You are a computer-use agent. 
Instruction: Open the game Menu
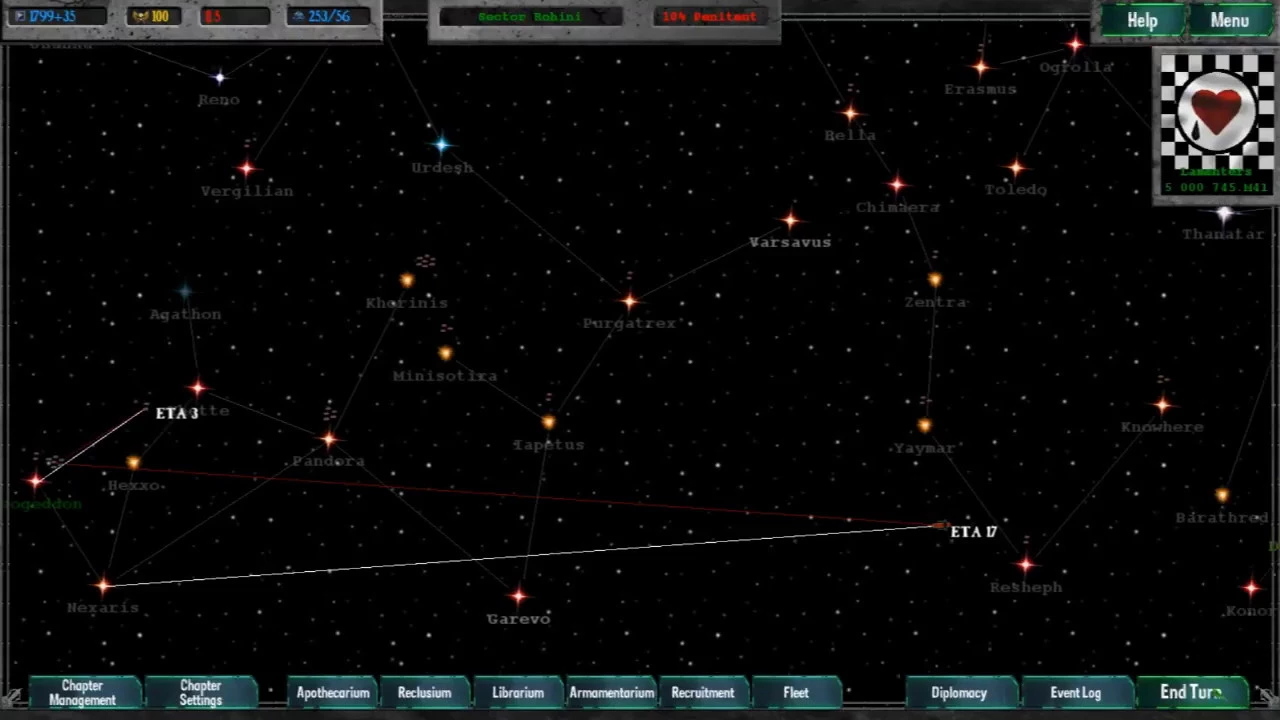(1229, 20)
